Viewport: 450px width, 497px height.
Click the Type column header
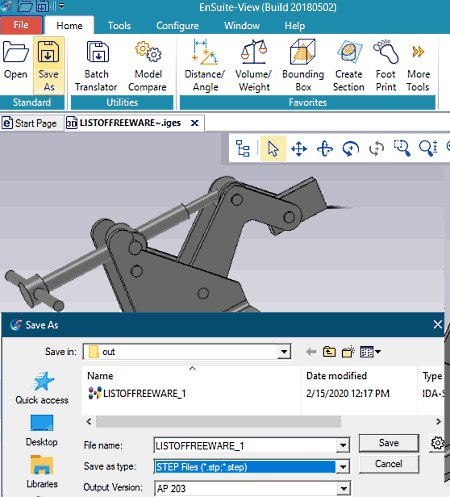[431, 375]
